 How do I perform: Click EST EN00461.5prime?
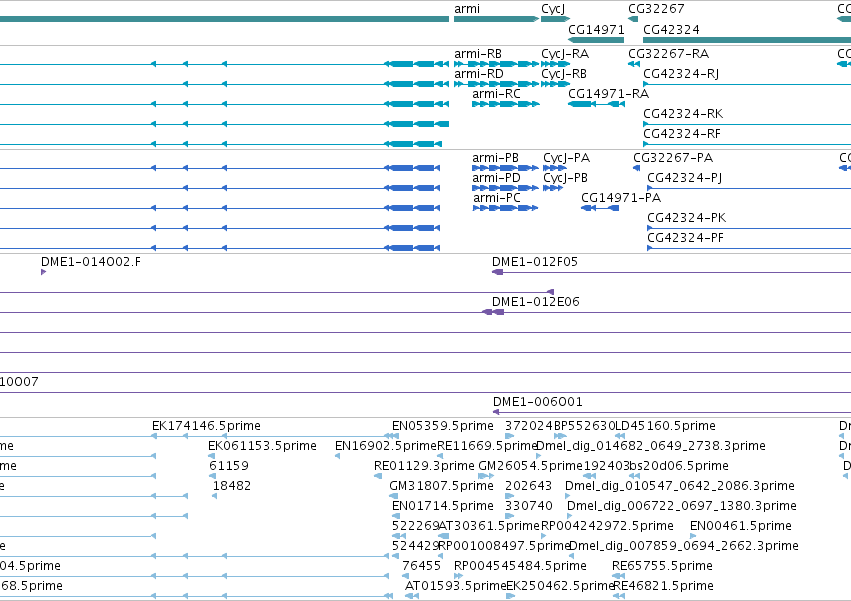tap(740, 527)
